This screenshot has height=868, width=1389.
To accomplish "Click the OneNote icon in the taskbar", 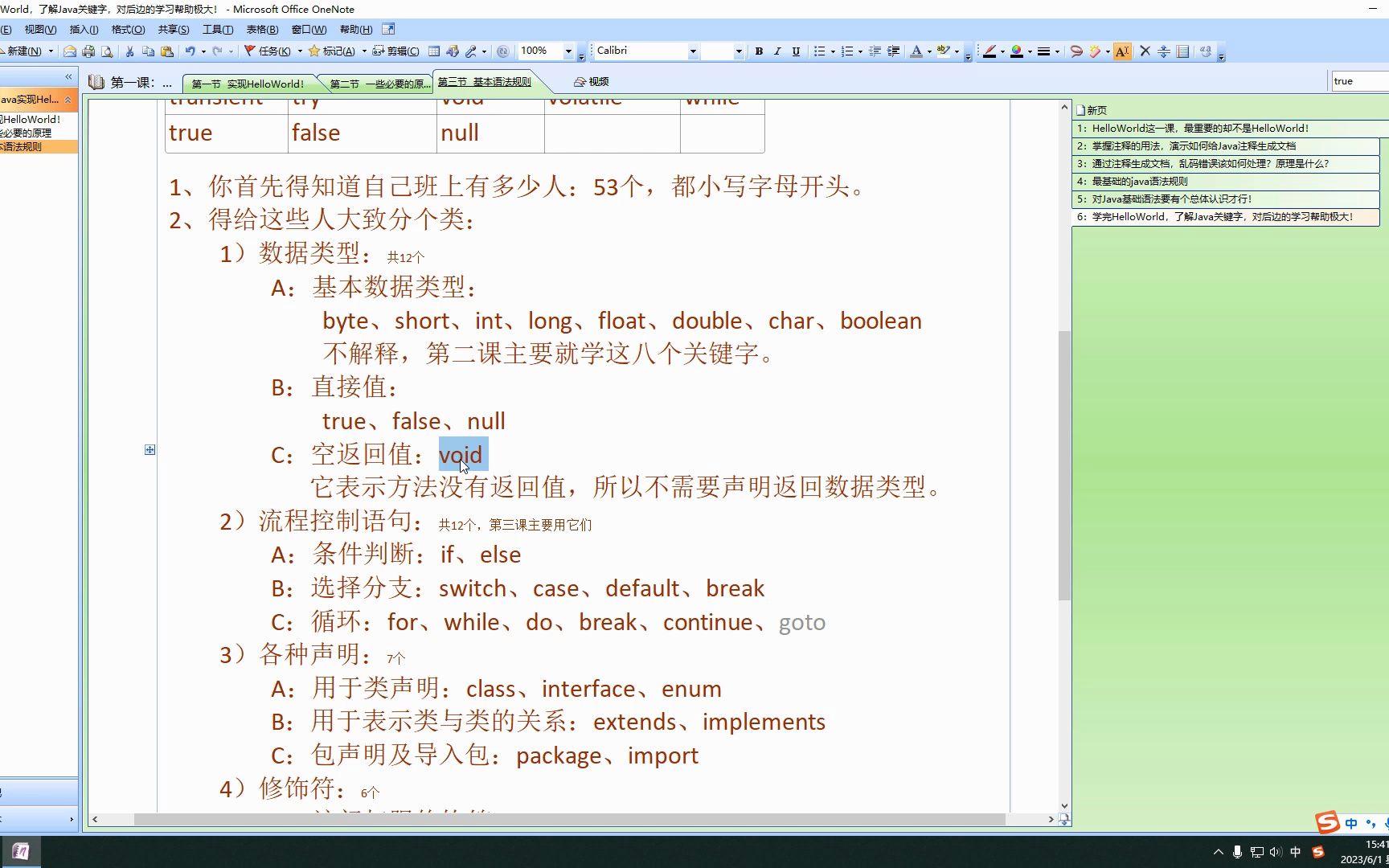I will tap(20, 852).
